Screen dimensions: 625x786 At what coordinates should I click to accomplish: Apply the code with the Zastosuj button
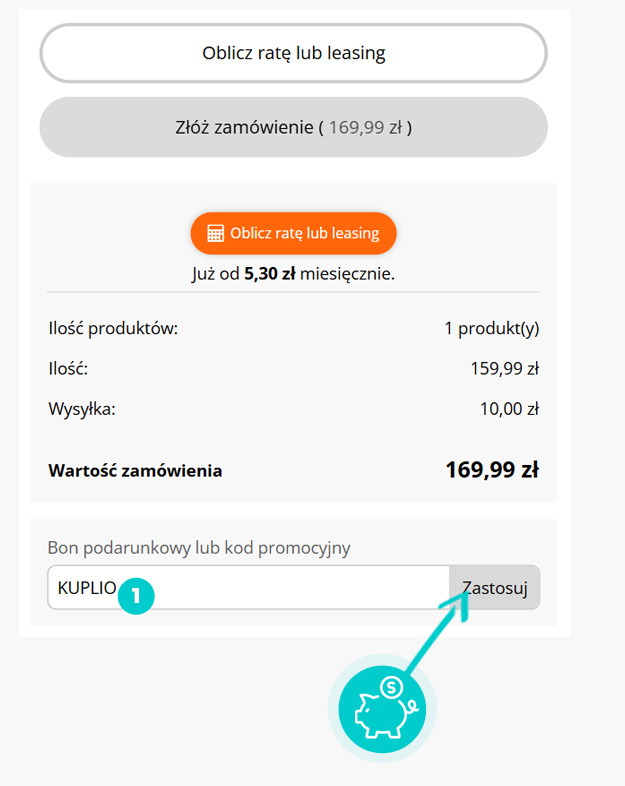495,587
